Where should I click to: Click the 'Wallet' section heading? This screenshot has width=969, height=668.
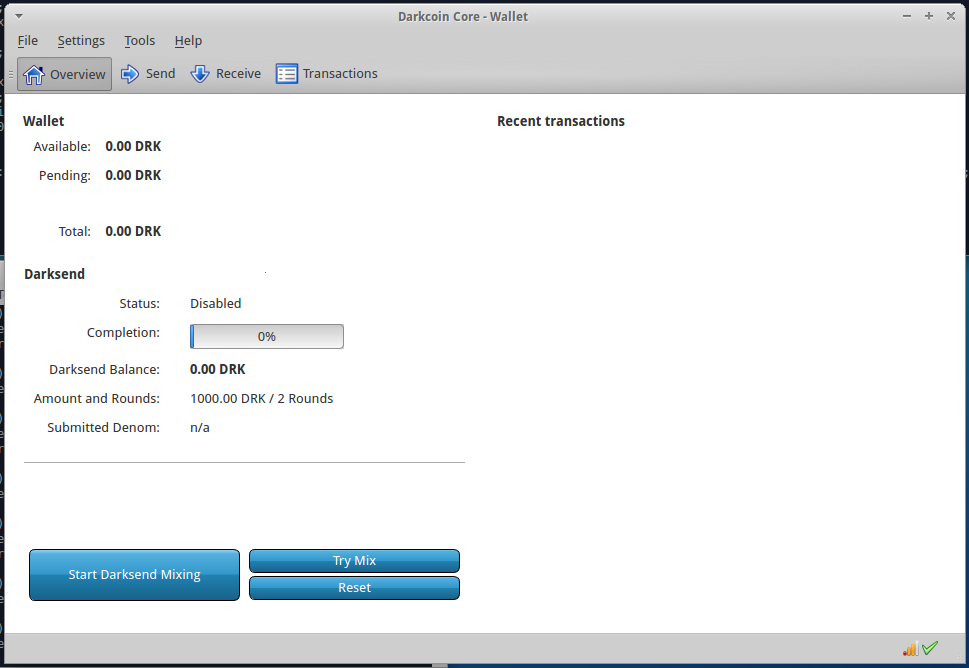(43, 121)
